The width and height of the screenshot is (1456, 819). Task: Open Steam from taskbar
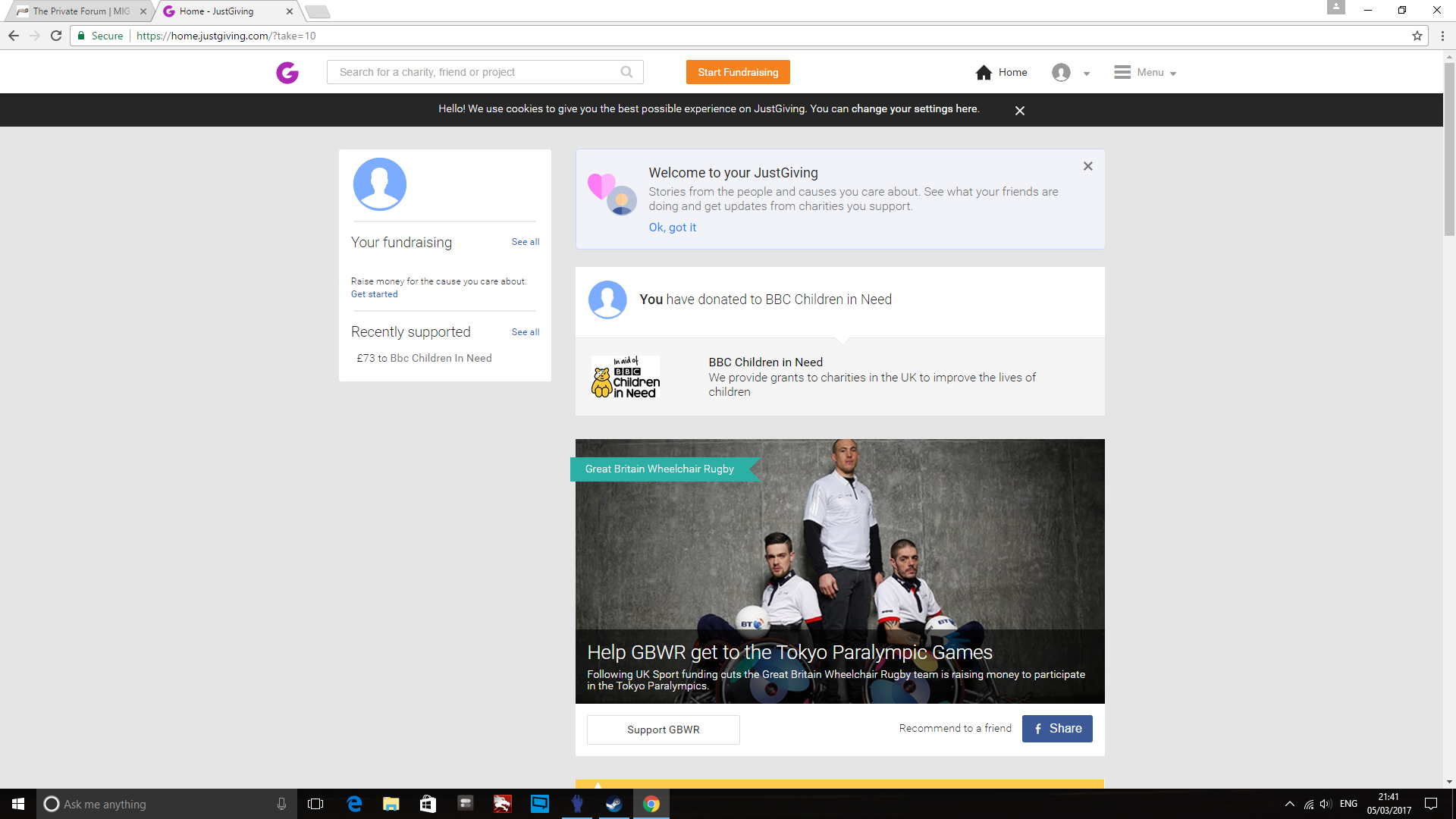(614, 804)
